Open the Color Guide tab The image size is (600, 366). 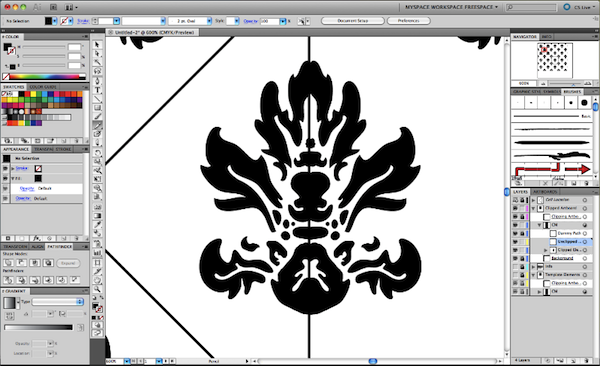point(43,87)
